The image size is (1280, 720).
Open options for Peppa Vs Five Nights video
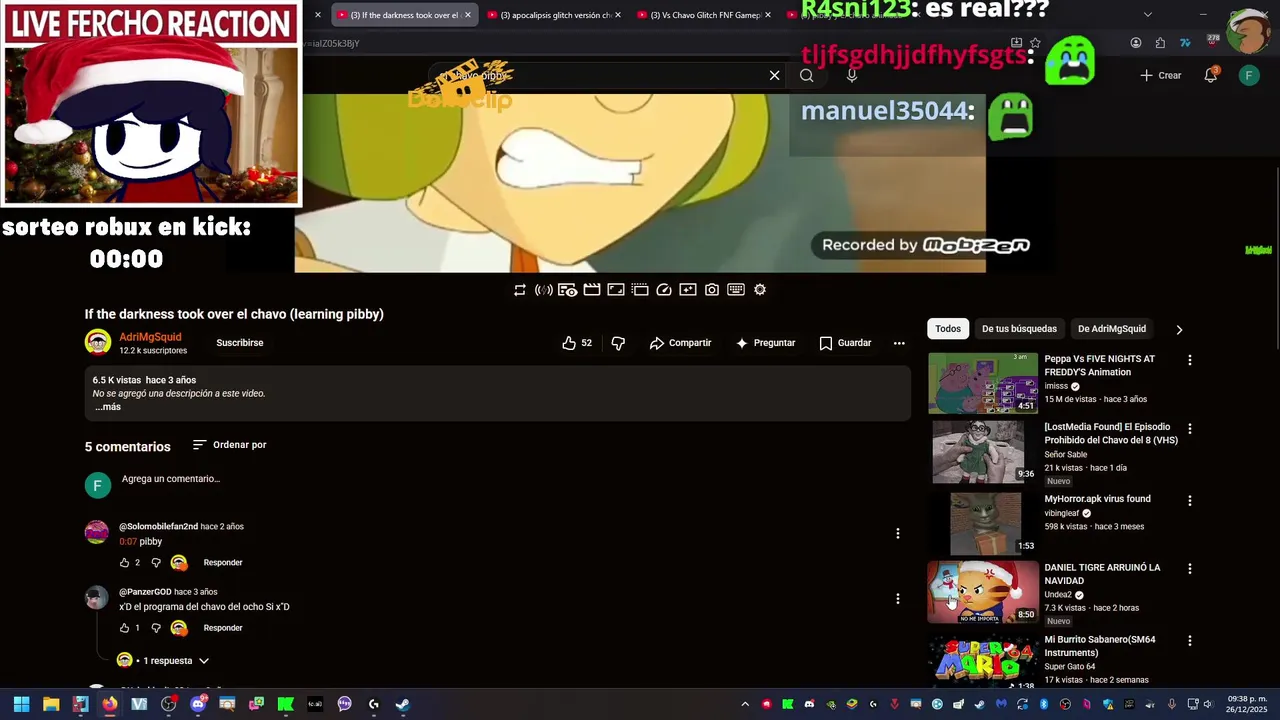[x=1190, y=360]
